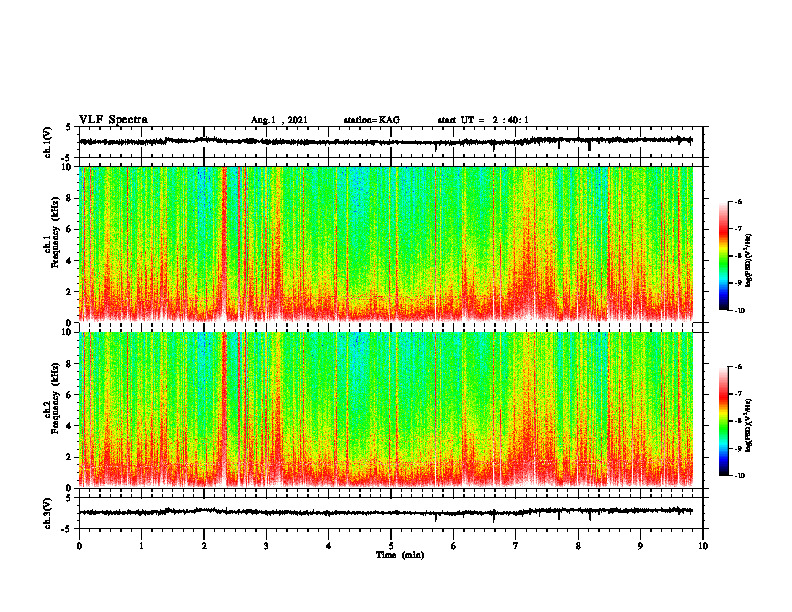
Task: Click the "0" tick on the time axis
Action: [79, 546]
